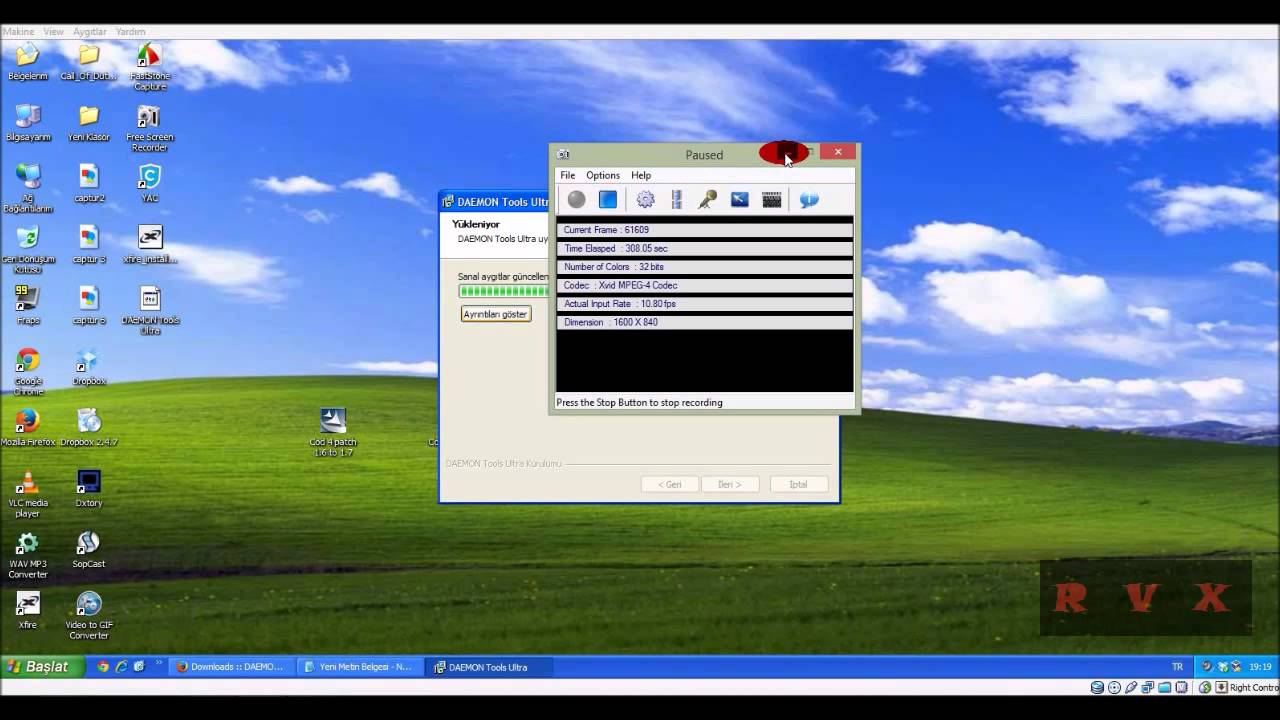This screenshot has width=1280, height=720.
Task: Select the VLC media player desktop shortcut
Action: [x=28, y=494]
